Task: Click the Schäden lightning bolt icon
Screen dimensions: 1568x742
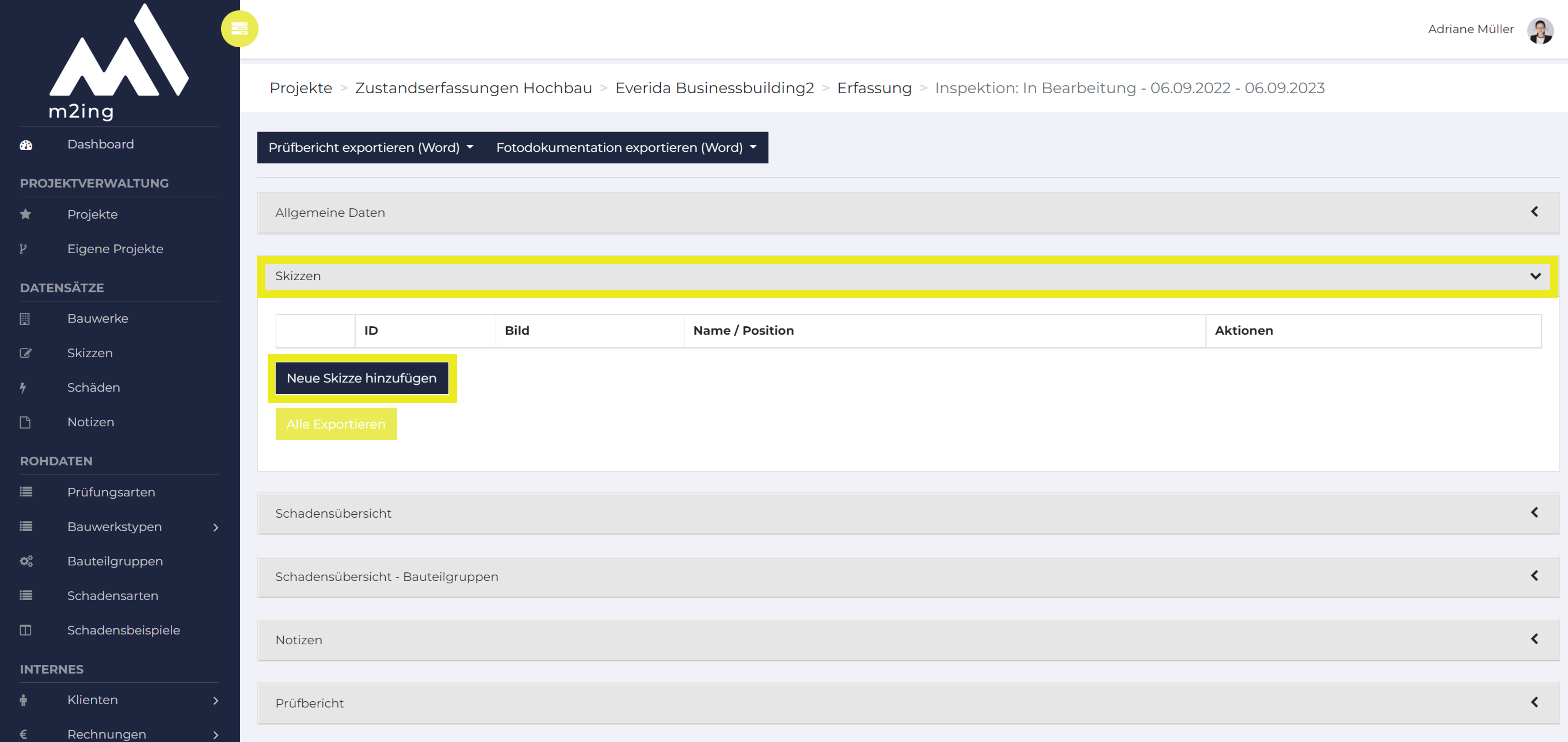Action: tap(23, 388)
